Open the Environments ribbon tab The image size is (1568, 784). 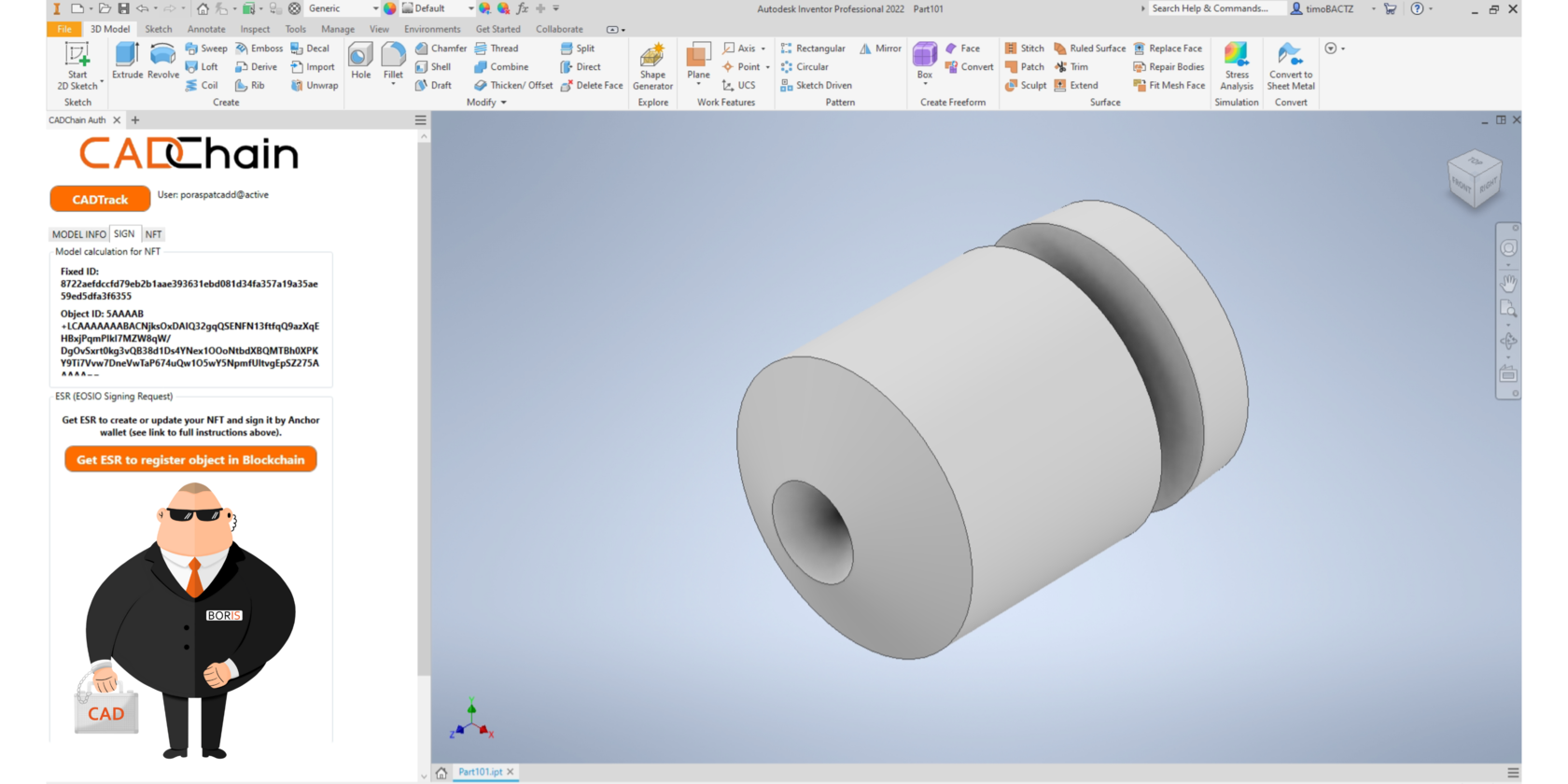432,29
